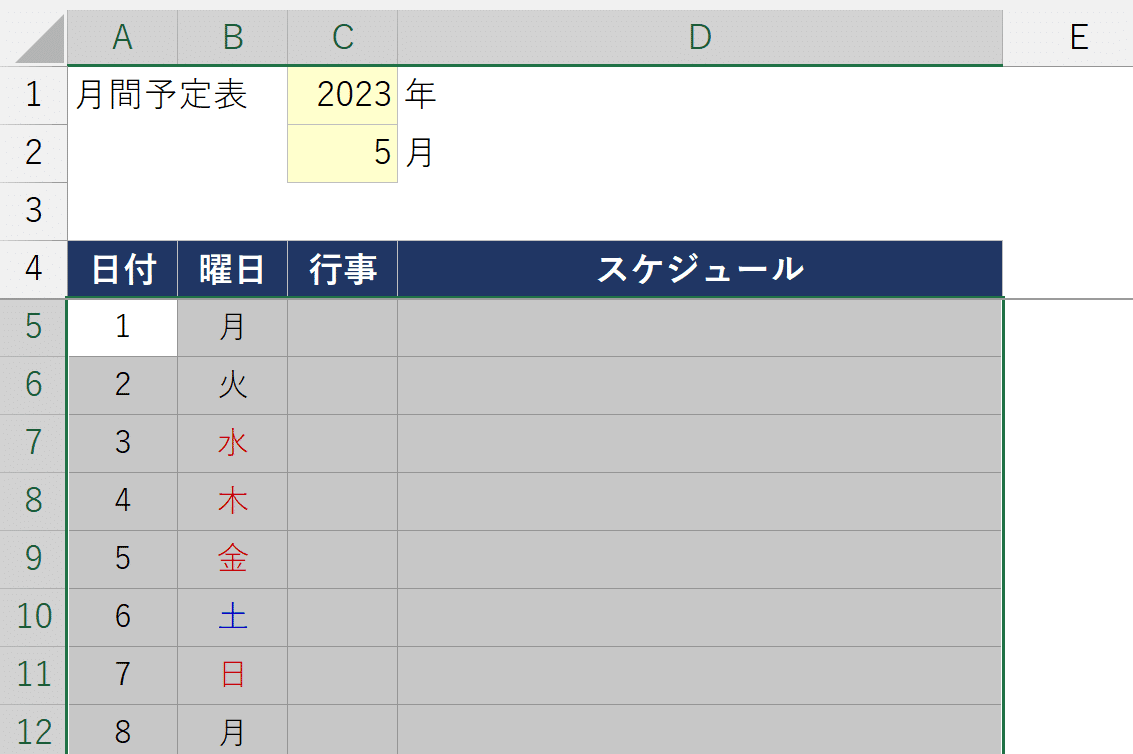This screenshot has width=1133, height=754.
Task: Click the スケジュール table header cell
Action: [x=700, y=269]
